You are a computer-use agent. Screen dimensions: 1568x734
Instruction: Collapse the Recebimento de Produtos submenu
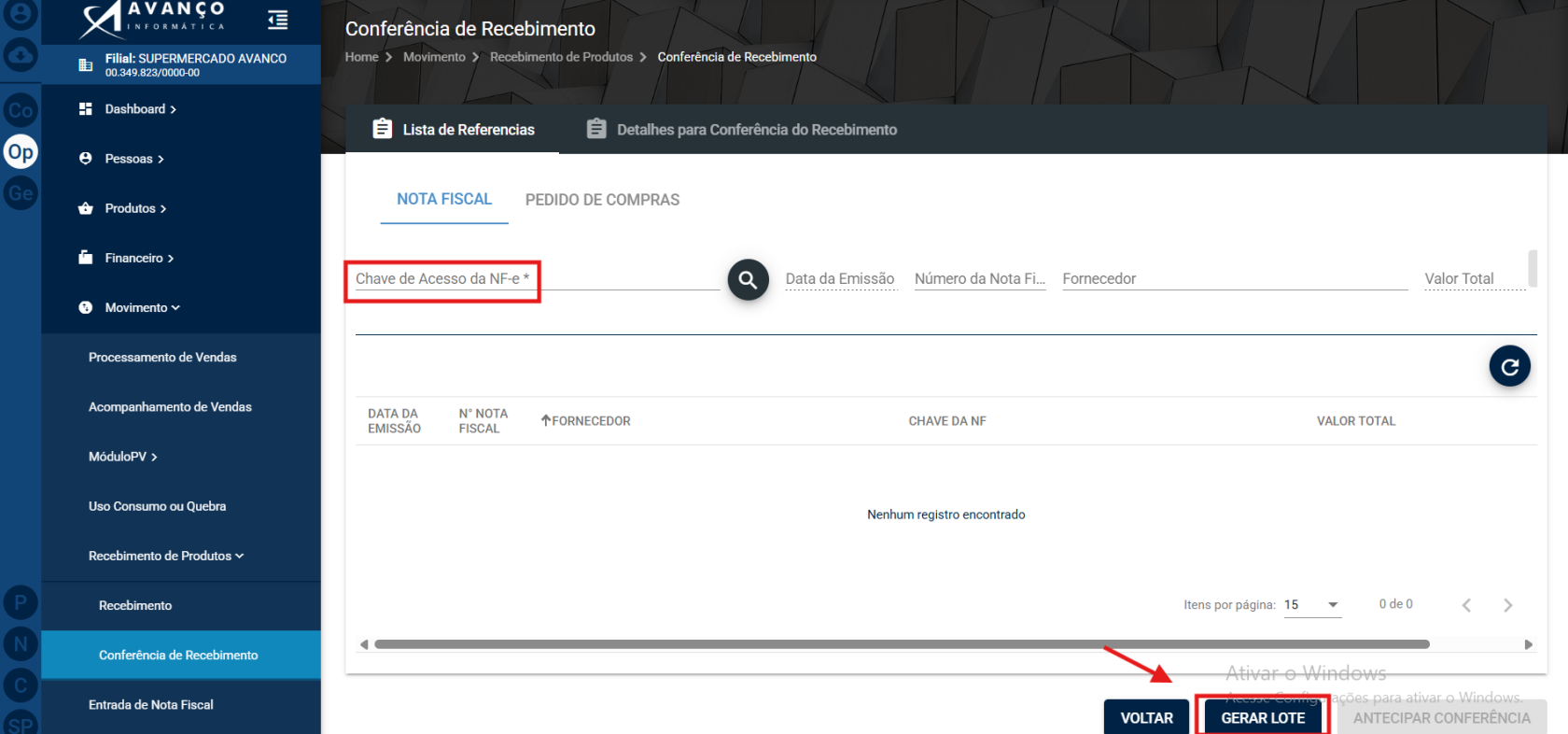click(x=166, y=556)
